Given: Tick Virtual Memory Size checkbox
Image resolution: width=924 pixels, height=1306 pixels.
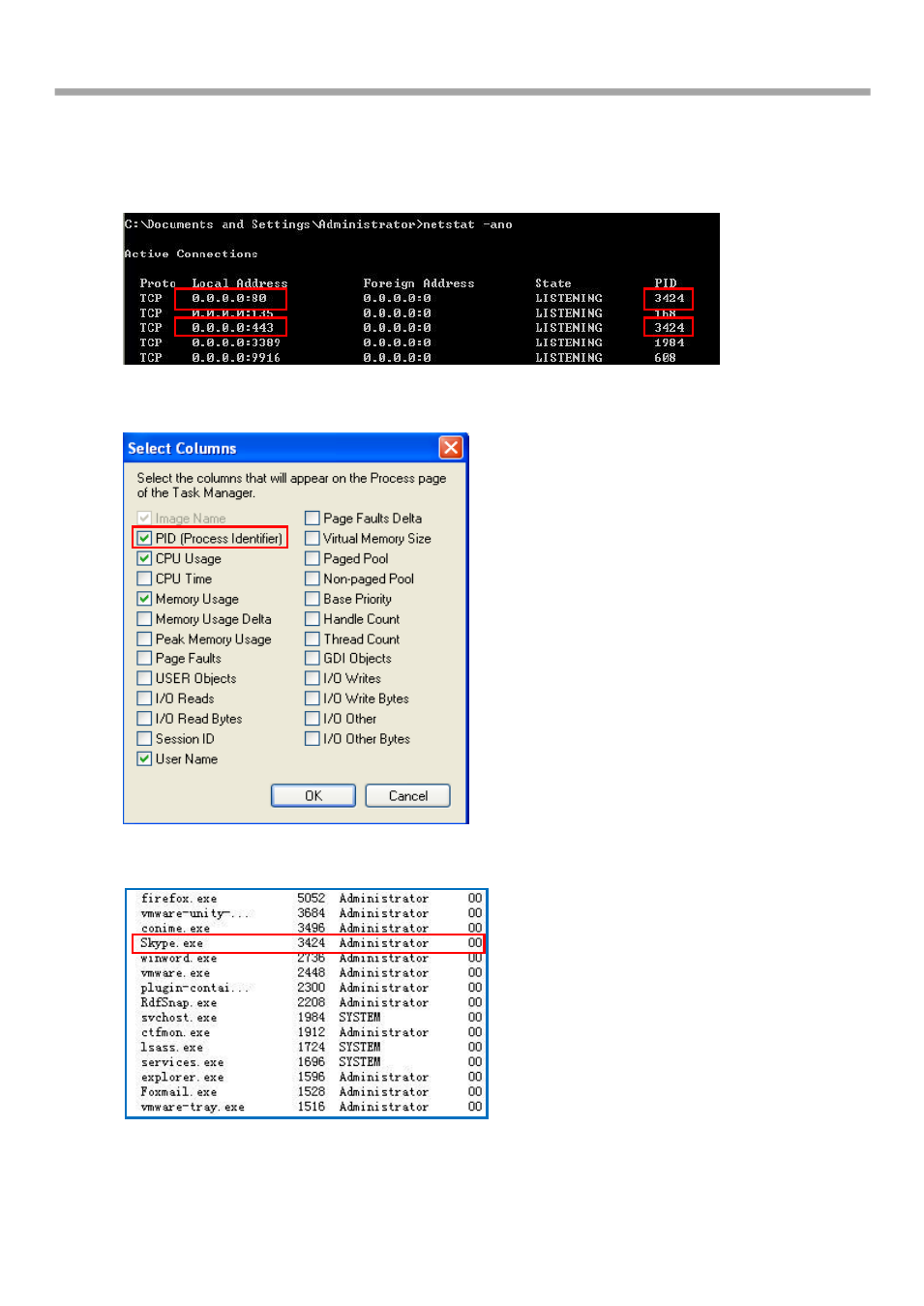Looking at the screenshot, I should pos(313,538).
